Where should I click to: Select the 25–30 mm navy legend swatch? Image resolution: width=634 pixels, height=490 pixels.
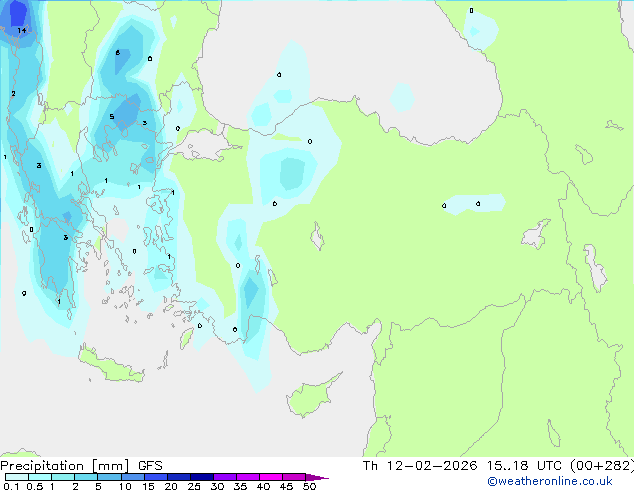tap(201, 477)
